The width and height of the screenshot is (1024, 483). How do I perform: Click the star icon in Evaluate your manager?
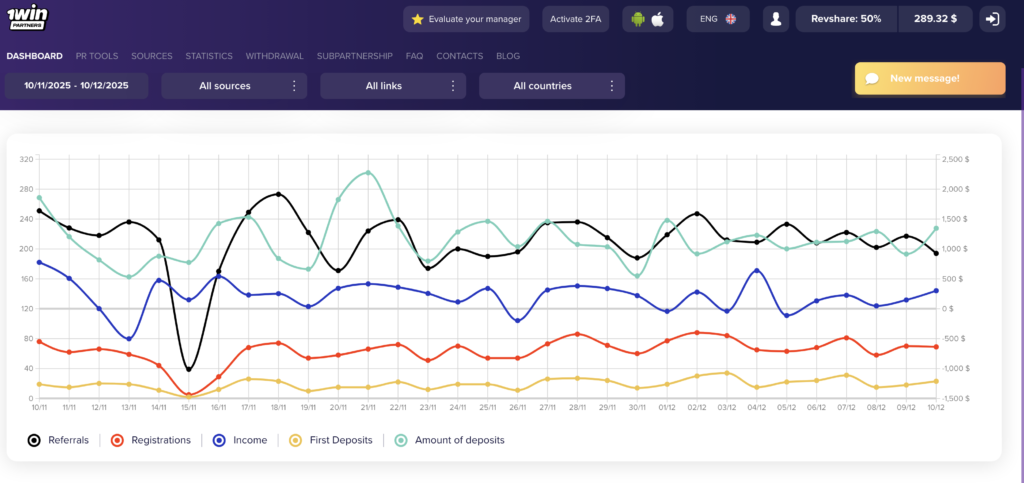418,19
